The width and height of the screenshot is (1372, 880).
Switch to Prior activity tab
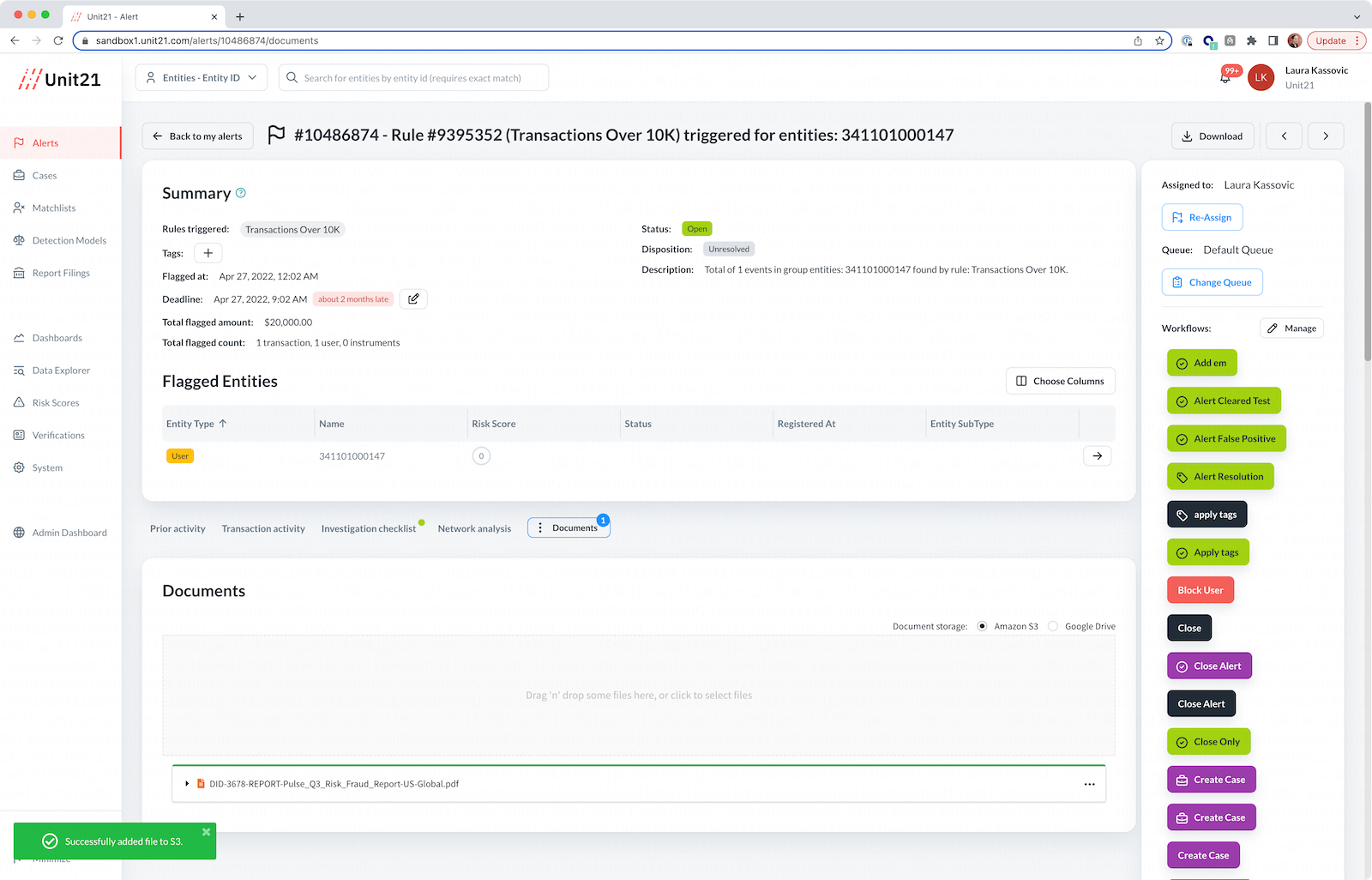click(178, 528)
